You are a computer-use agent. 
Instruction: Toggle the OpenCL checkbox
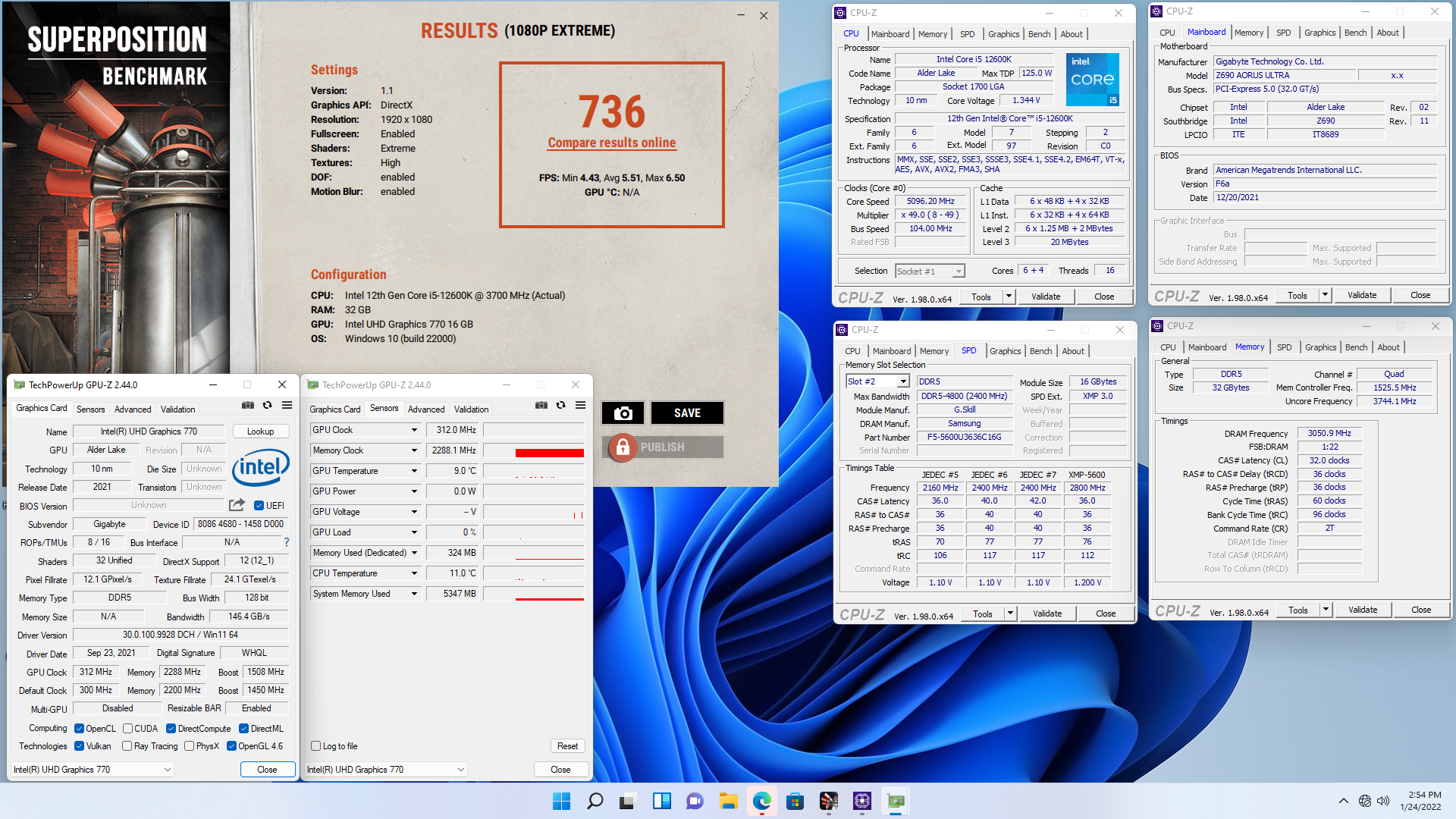(79, 729)
